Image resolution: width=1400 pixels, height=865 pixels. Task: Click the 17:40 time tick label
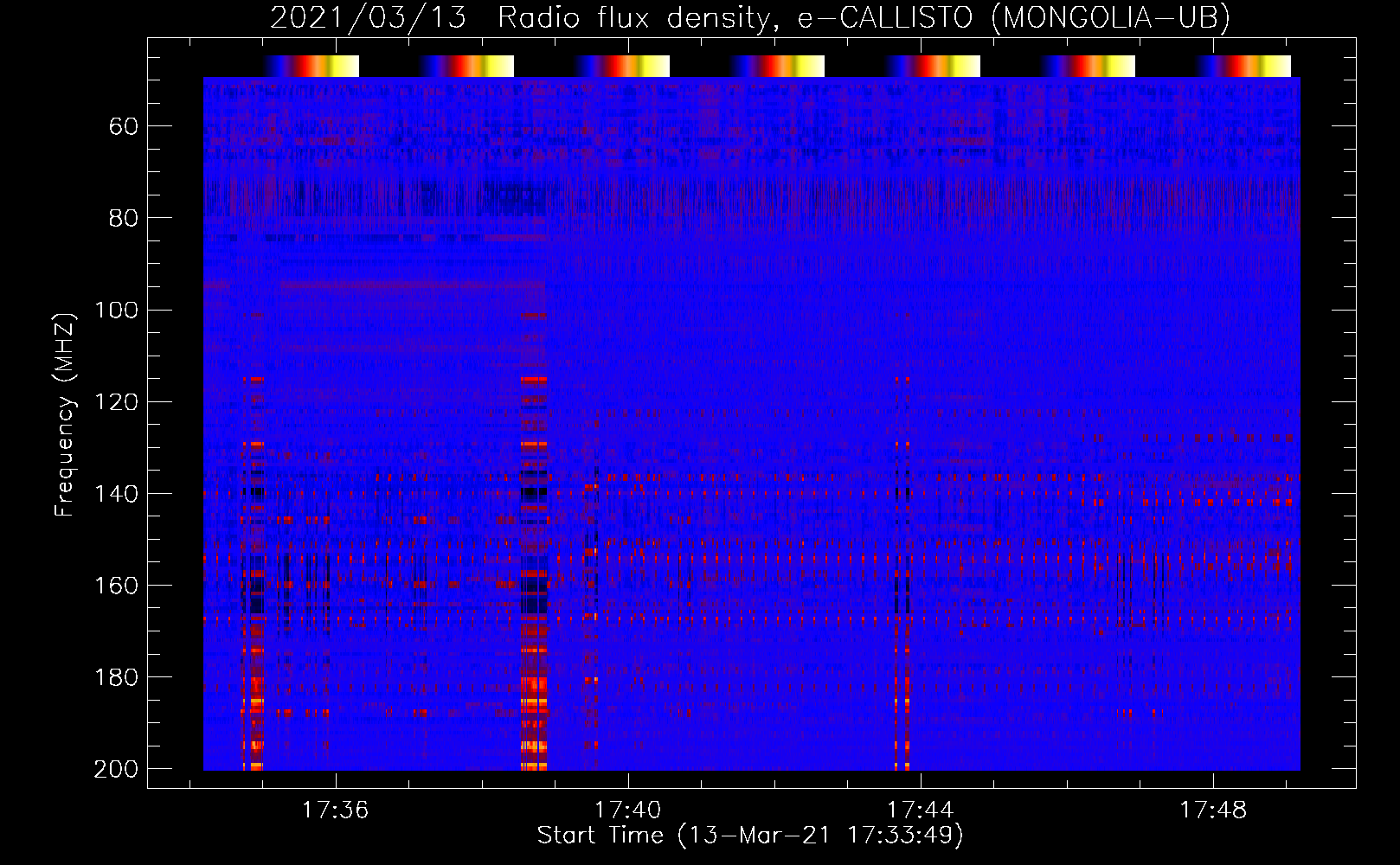pos(627,810)
